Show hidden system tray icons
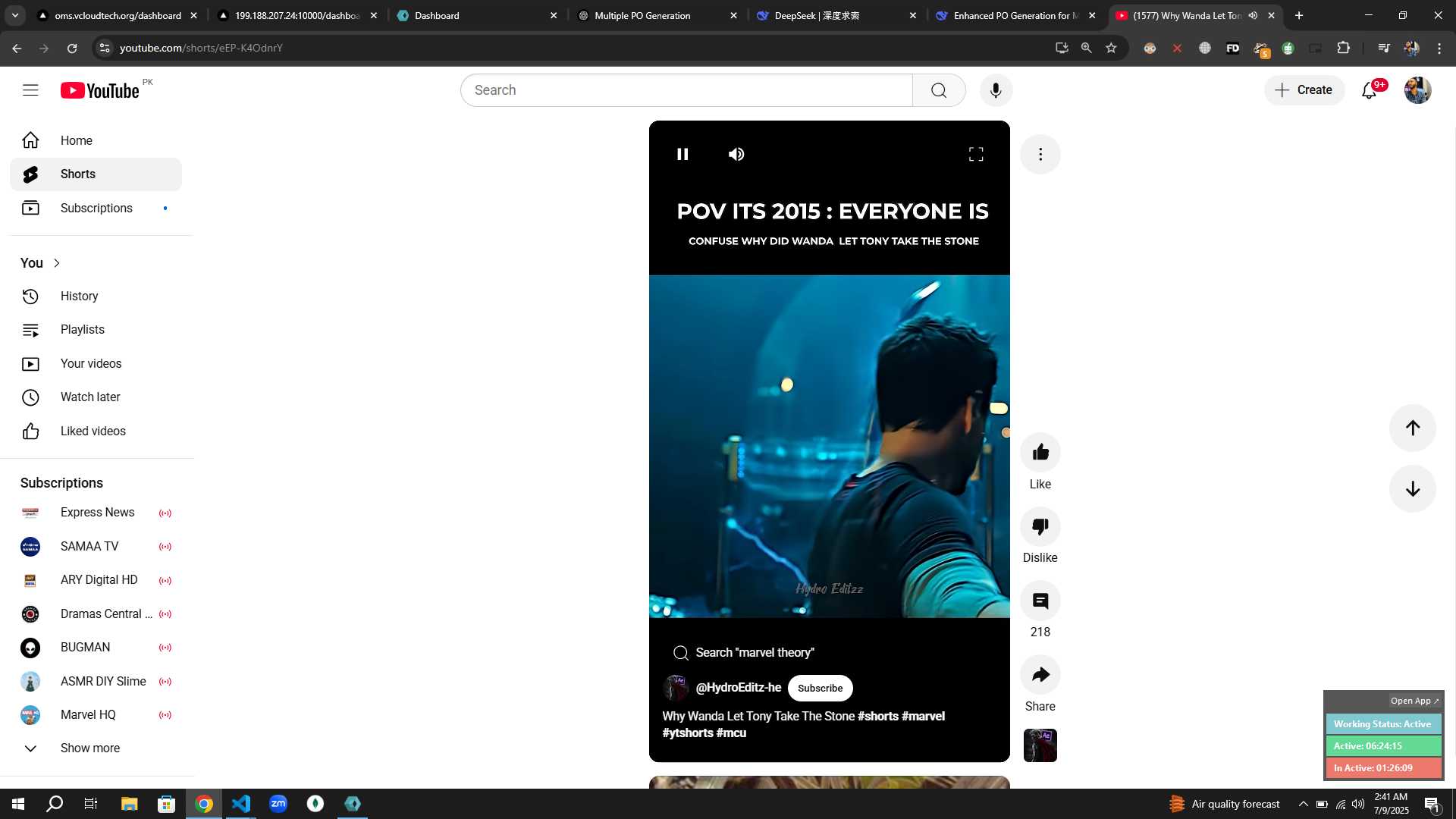 (1303, 804)
